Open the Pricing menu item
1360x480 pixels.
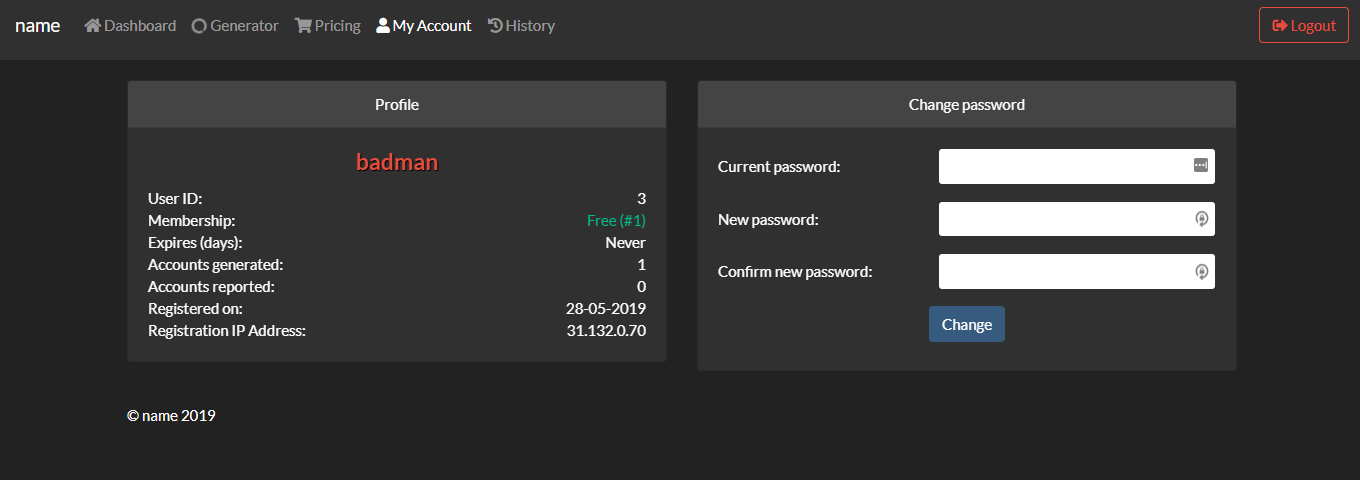click(328, 26)
